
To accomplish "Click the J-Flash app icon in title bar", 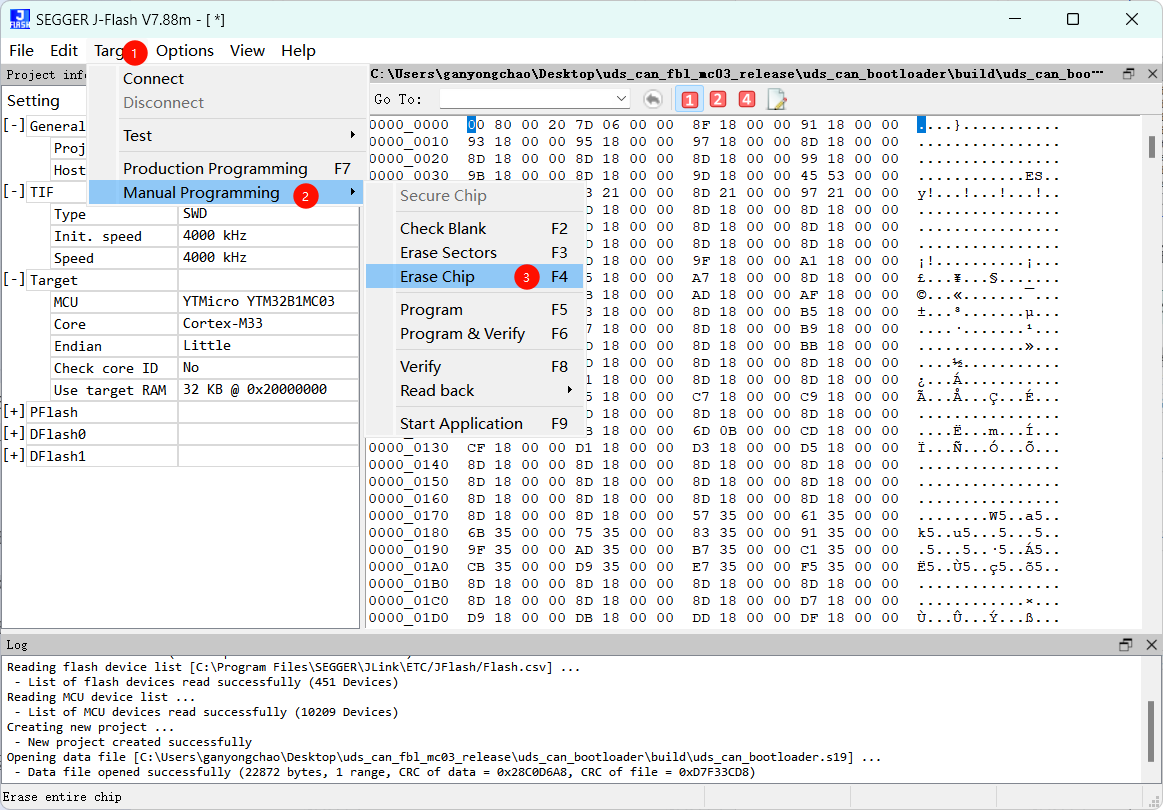I will 20,19.
